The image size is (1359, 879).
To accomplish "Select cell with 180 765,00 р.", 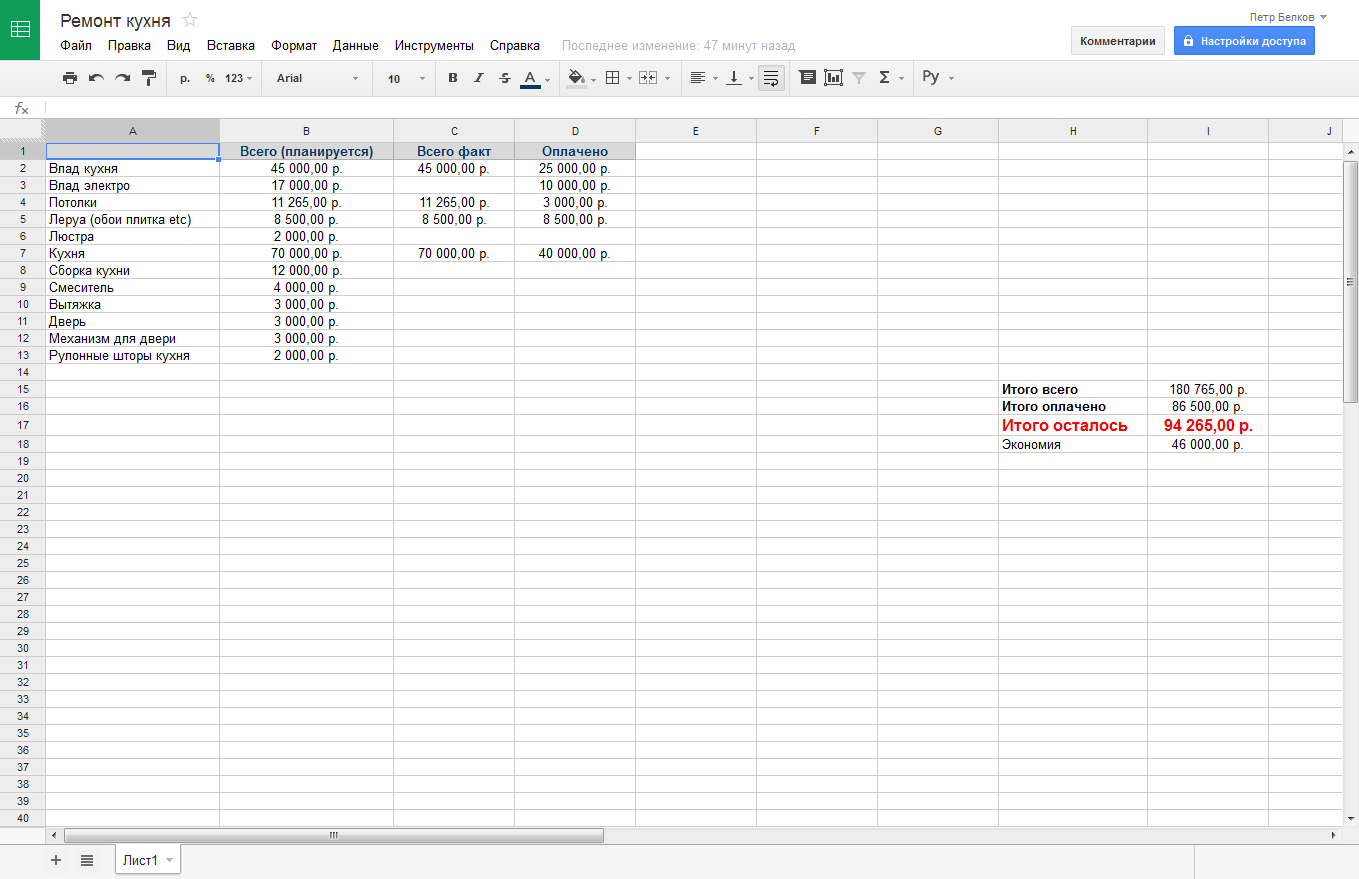I will click(1208, 389).
